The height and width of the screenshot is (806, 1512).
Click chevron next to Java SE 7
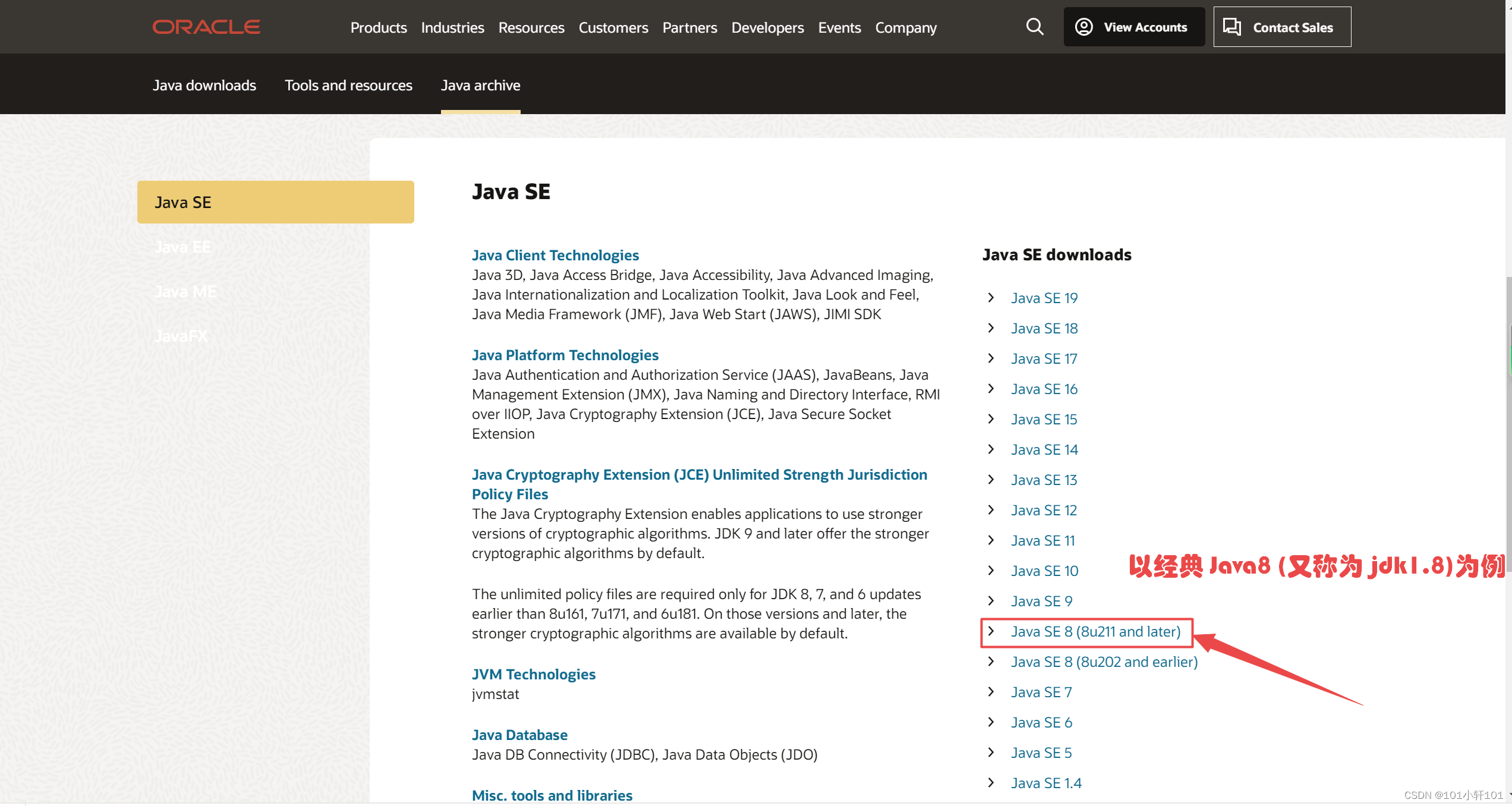click(991, 692)
